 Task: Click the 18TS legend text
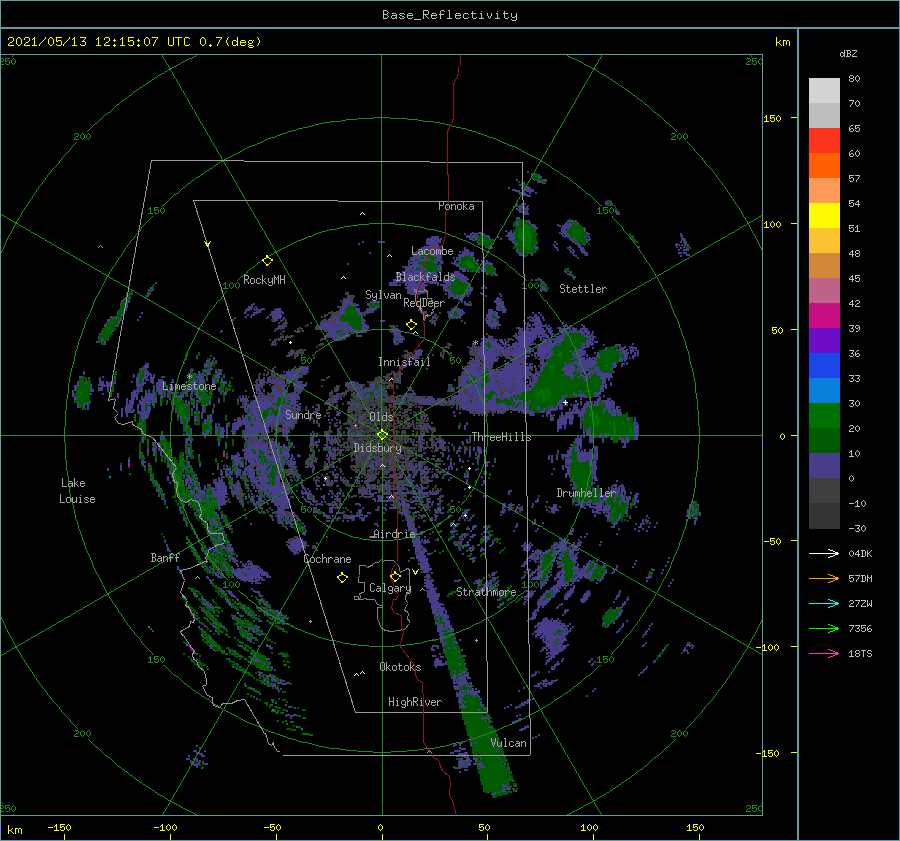click(x=860, y=654)
